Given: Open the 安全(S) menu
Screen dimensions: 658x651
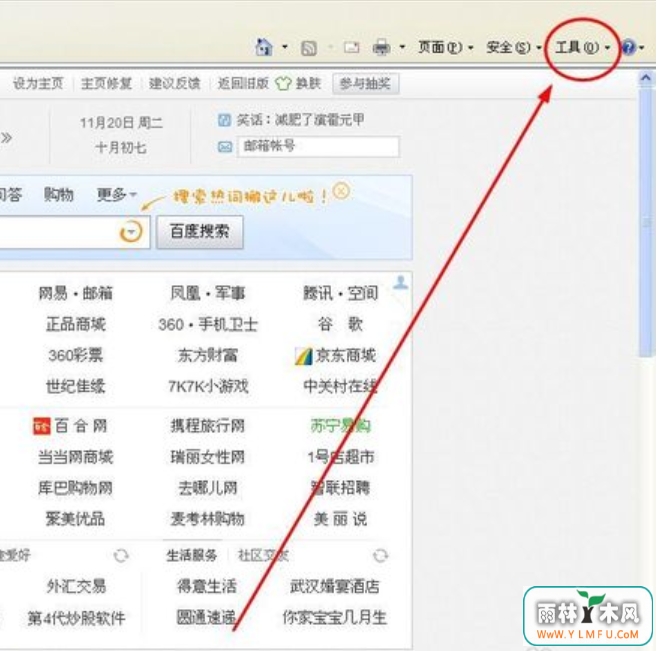Looking at the screenshot, I should [x=514, y=47].
